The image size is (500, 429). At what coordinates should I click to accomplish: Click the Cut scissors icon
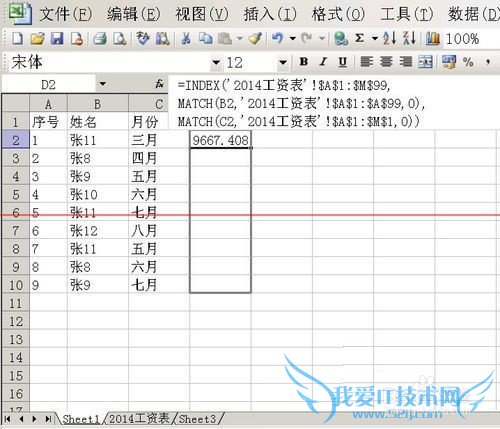[x=186, y=39]
